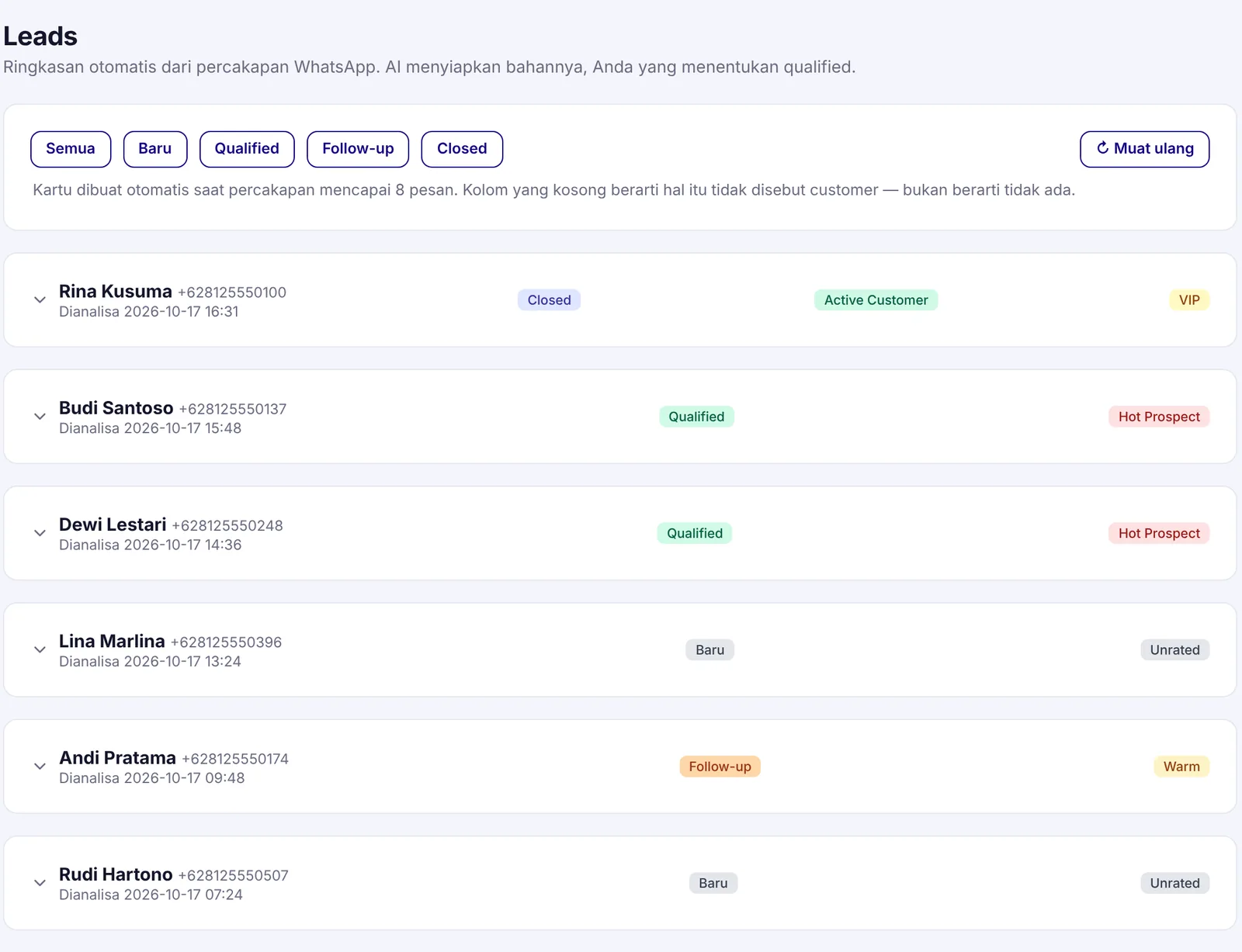This screenshot has height=952, width=1242.
Task: Expand Budi Santoso lead card chevron
Action: (x=40, y=417)
